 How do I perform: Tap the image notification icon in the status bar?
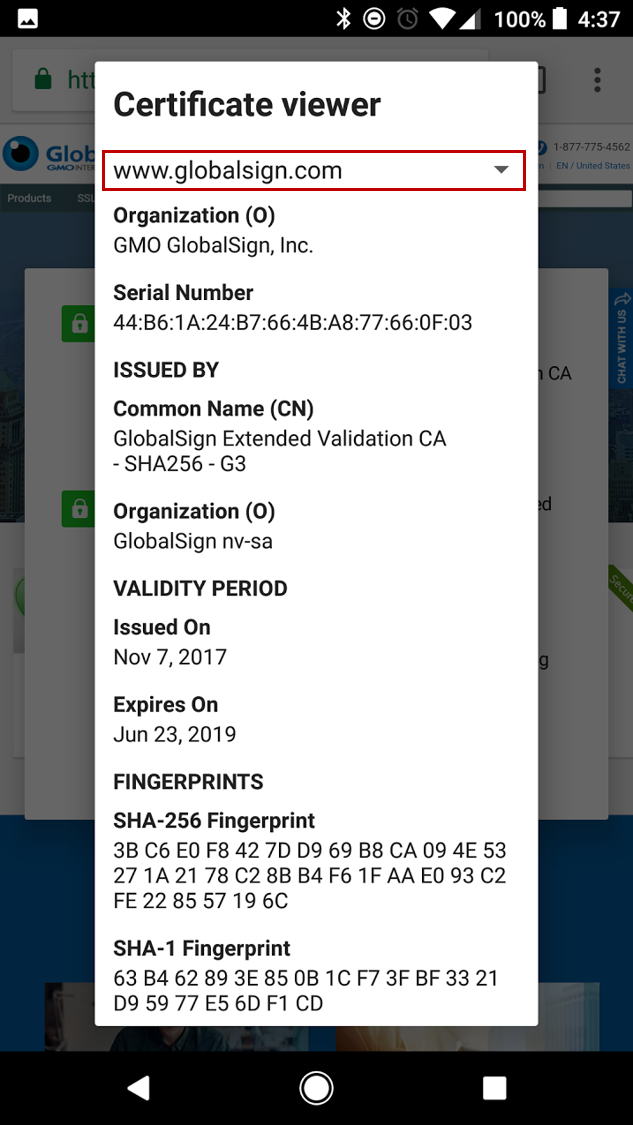pos(28,18)
